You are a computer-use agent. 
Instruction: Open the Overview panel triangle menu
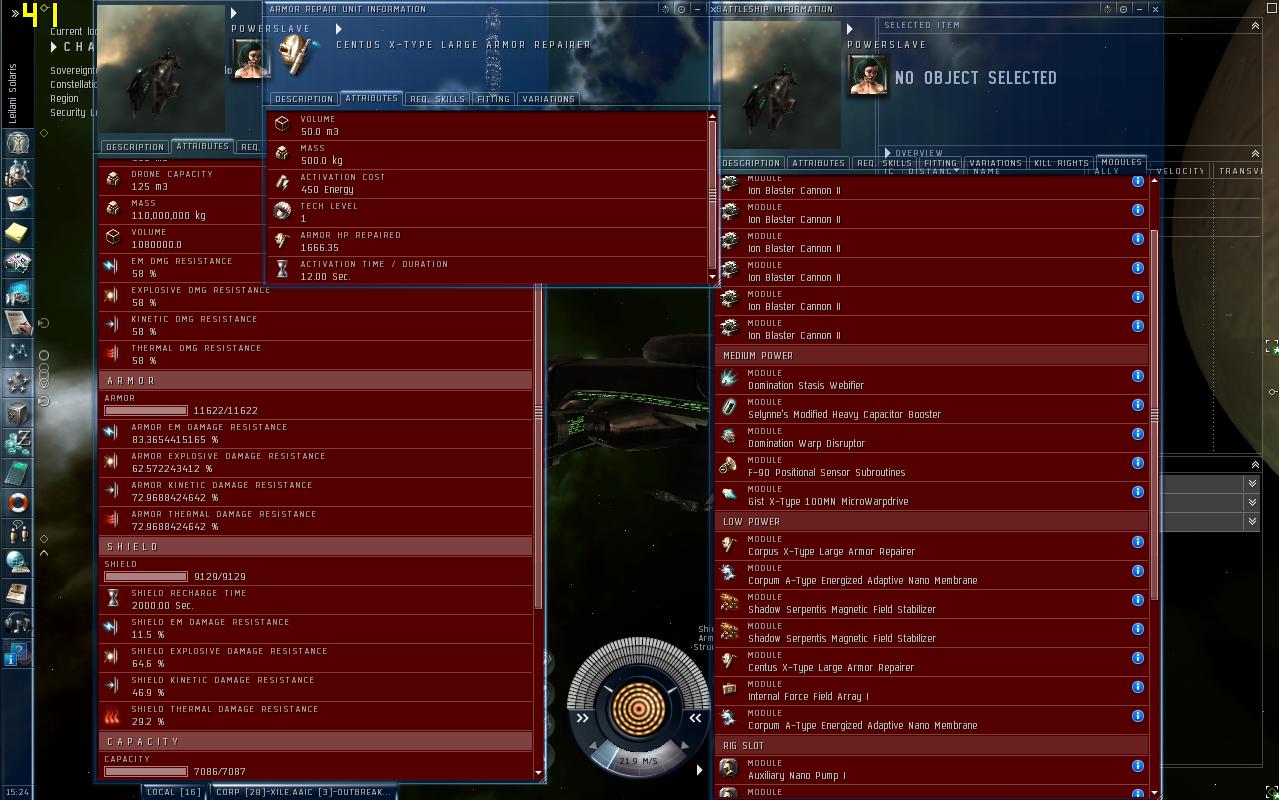point(887,153)
